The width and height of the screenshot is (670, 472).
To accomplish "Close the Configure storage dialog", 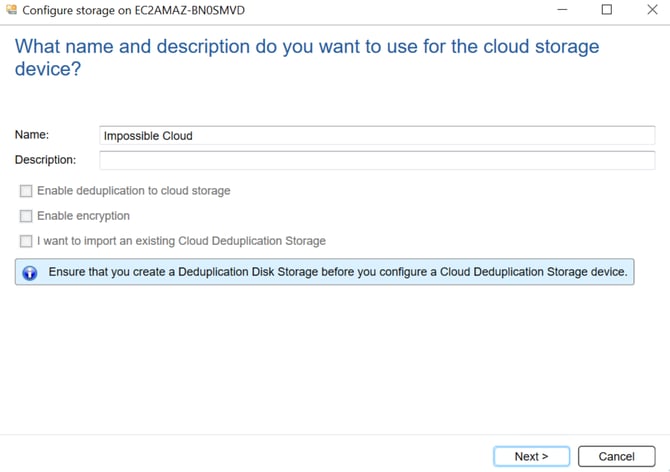I will (x=652, y=9).
